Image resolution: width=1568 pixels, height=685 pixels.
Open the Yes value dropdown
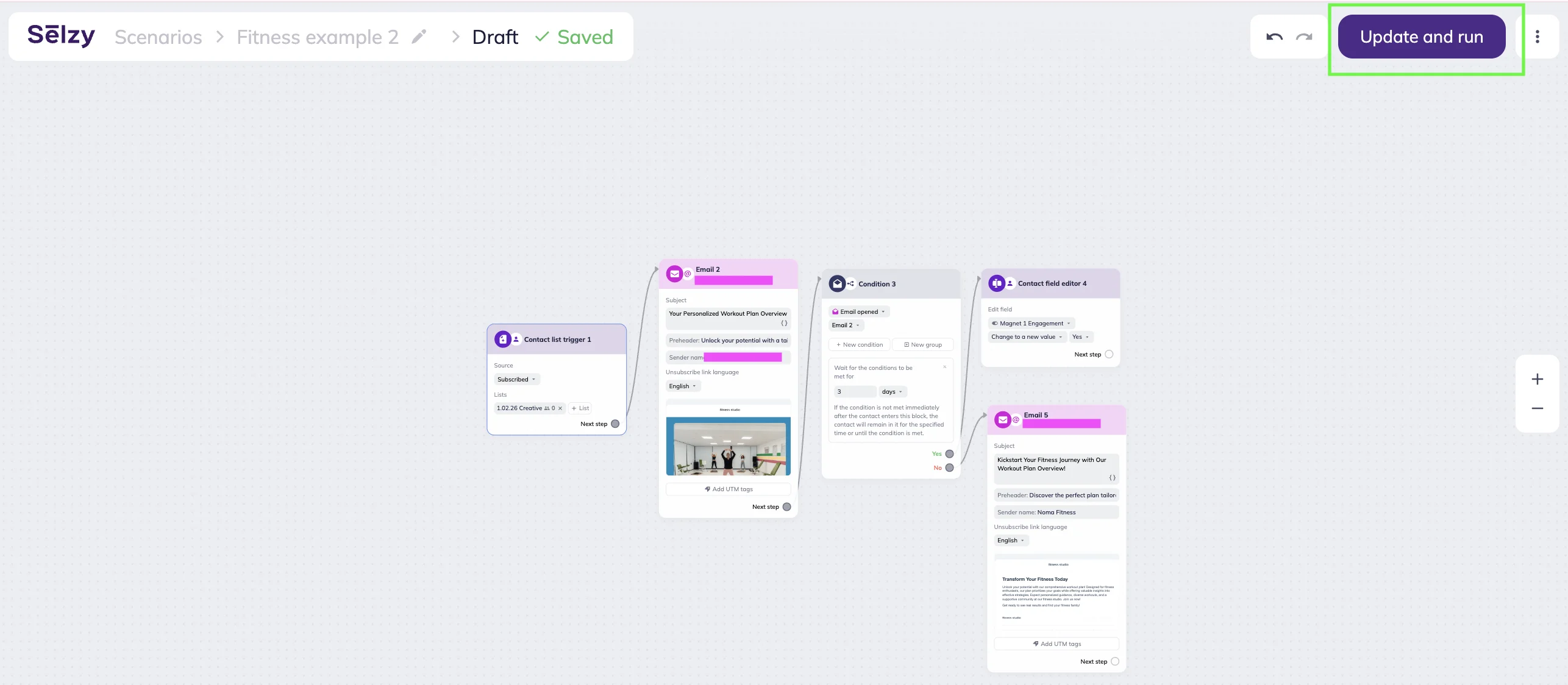pos(1081,337)
